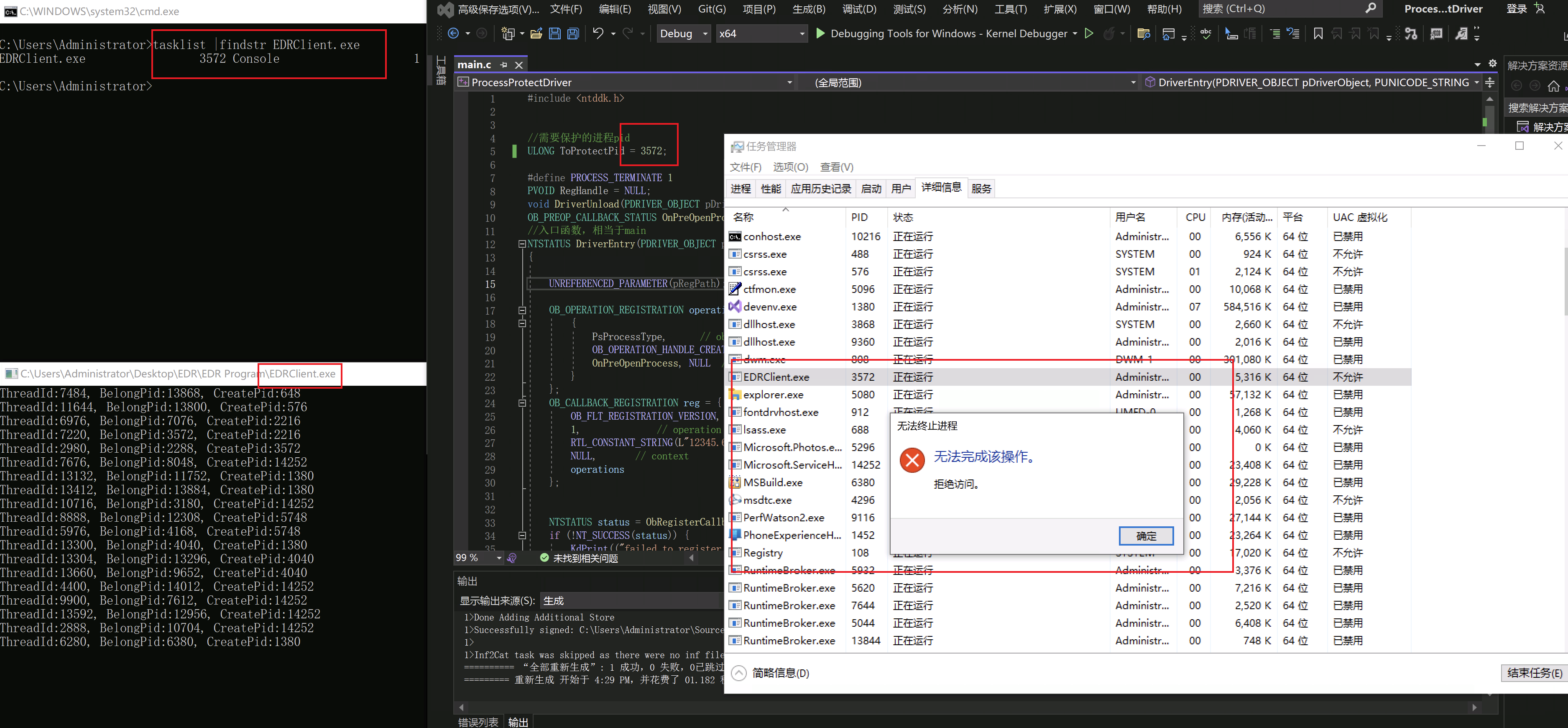The width and height of the screenshot is (1568, 728).
Task: Collapse the DriverEntry function fold marker
Action: coord(522,244)
